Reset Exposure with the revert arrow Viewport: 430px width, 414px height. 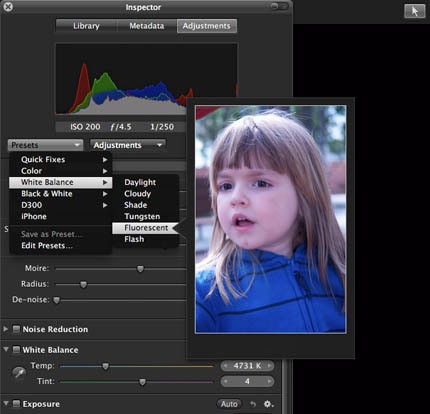click(253, 404)
